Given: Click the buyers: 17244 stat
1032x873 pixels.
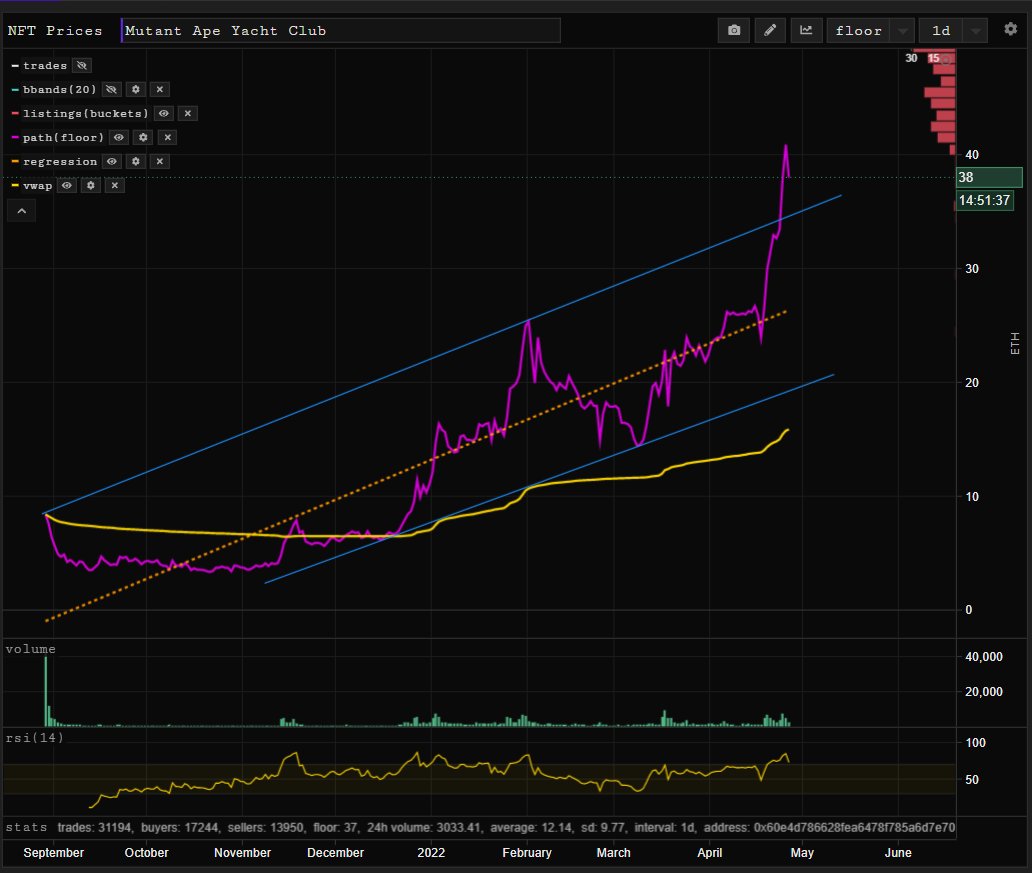Looking at the screenshot, I should (180, 827).
